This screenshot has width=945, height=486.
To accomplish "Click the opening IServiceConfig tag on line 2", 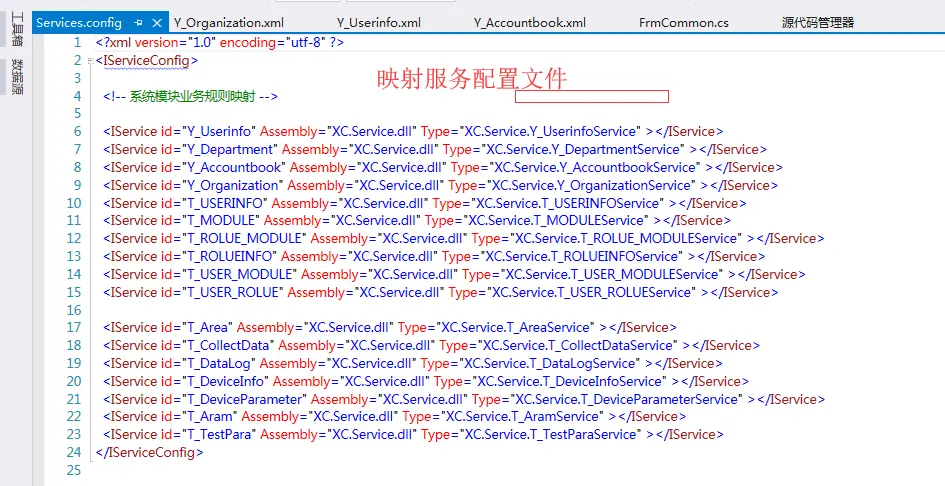I will (146, 60).
